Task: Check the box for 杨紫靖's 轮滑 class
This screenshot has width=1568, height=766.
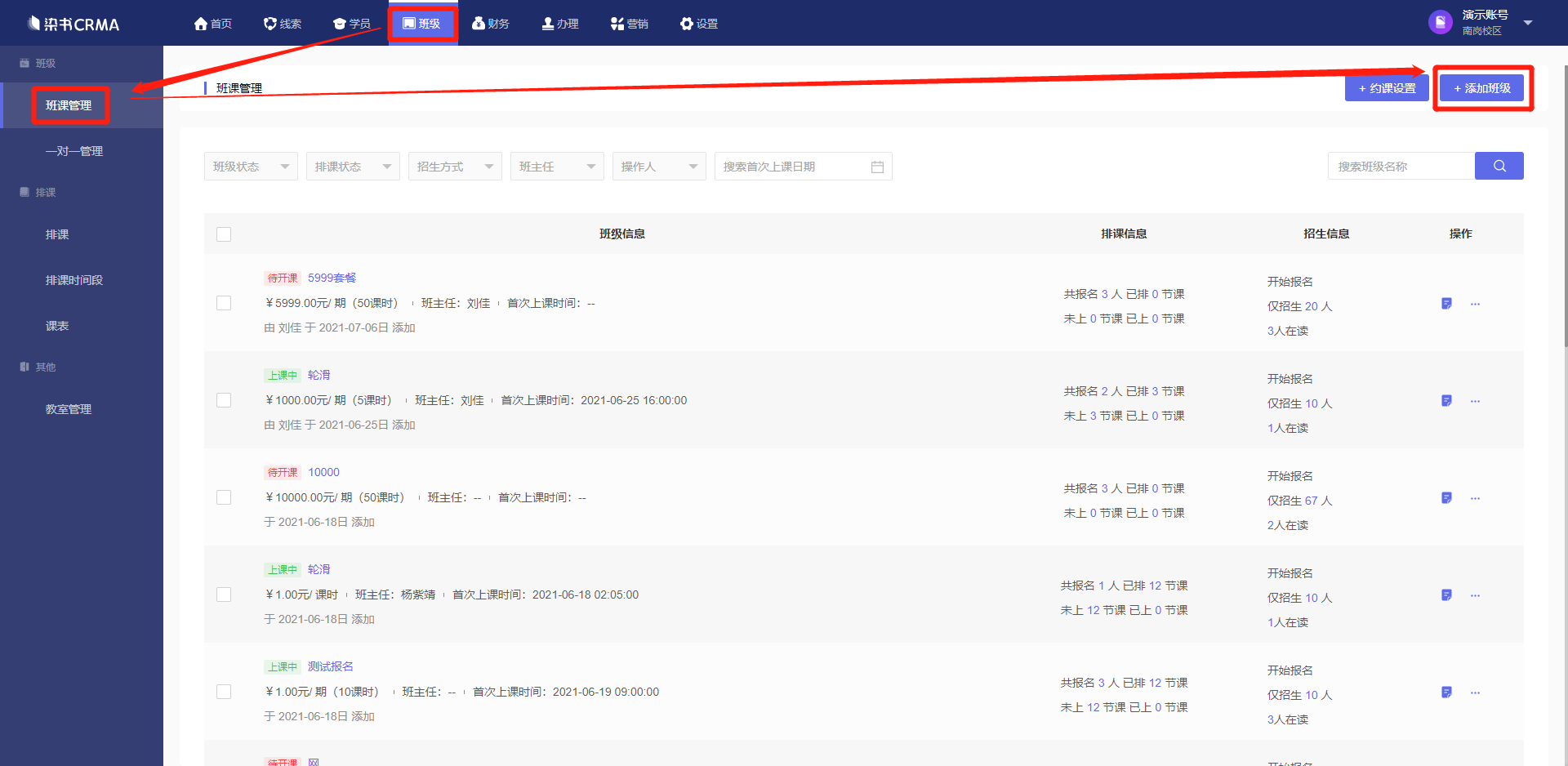Action: click(224, 595)
